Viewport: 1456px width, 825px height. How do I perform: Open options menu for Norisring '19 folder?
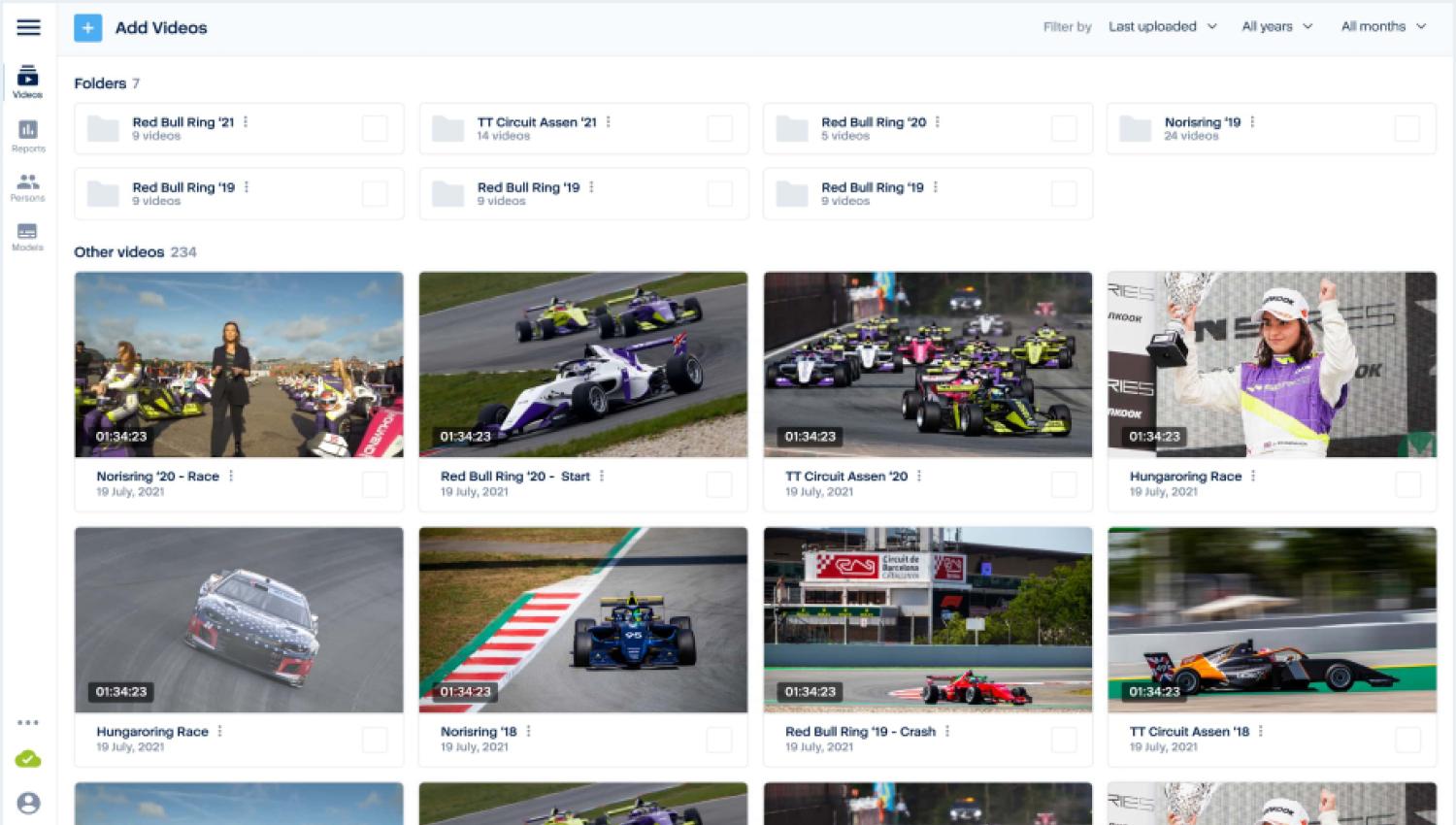[x=1253, y=122]
